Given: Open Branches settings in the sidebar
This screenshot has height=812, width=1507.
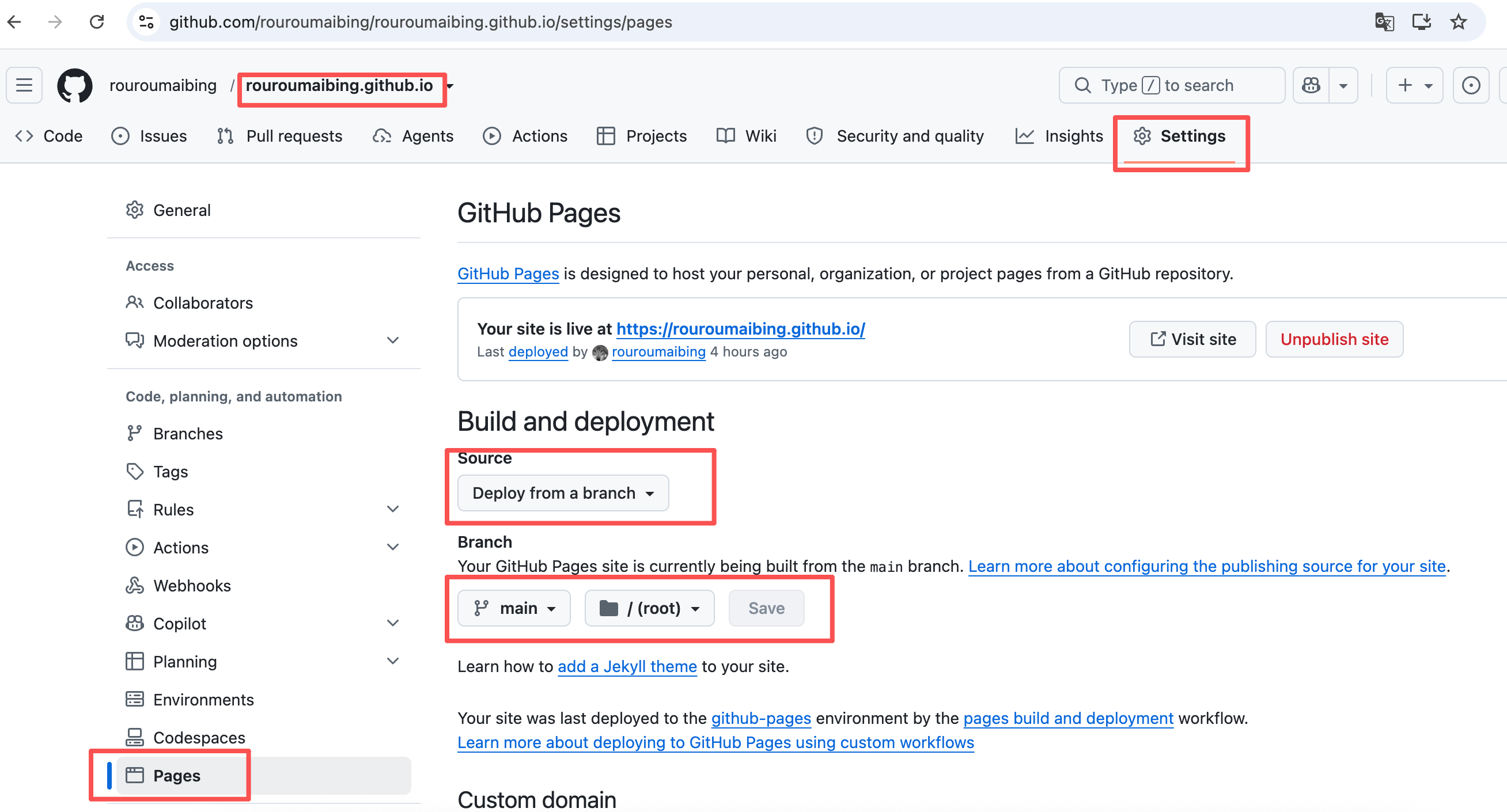Looking at the screenshot, I should pos(263,434).
